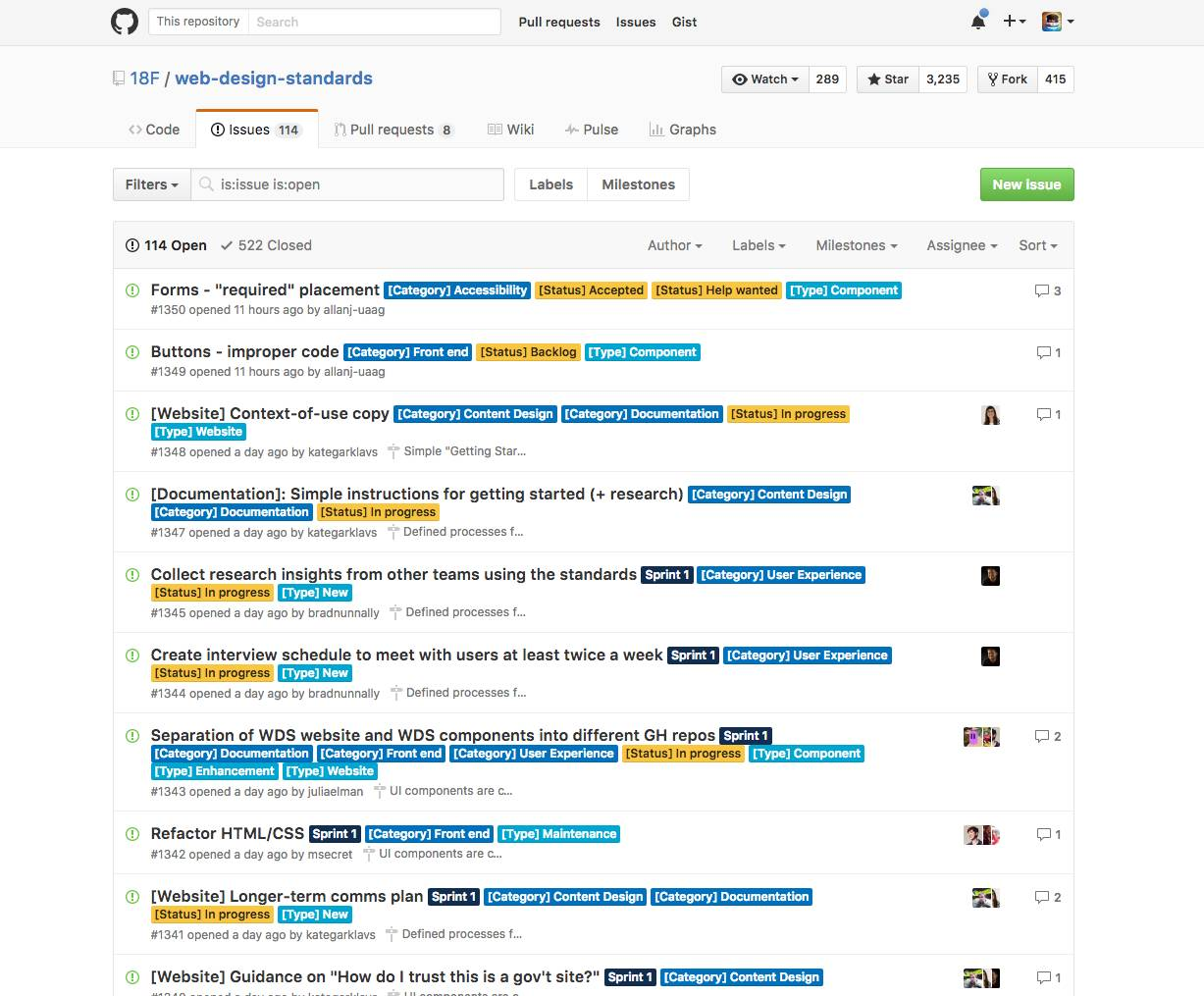
Task: Click the milestone icon for issue #1342
Action: (369, 854)
